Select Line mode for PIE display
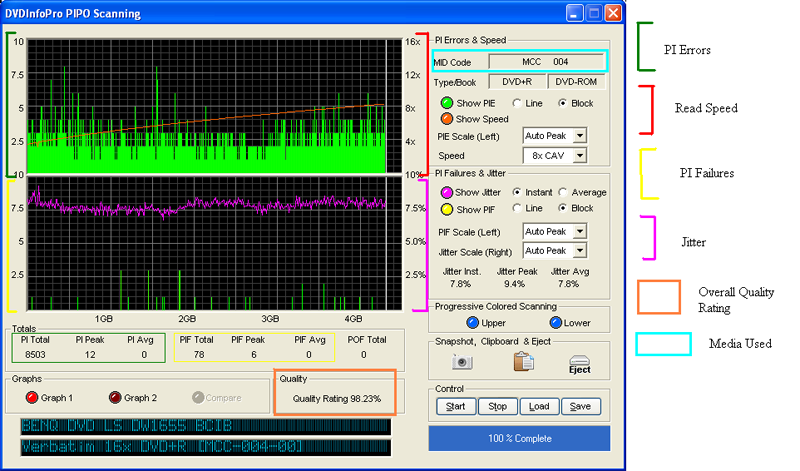The height and width of the screenshot is (471, 800). [517, 103]
